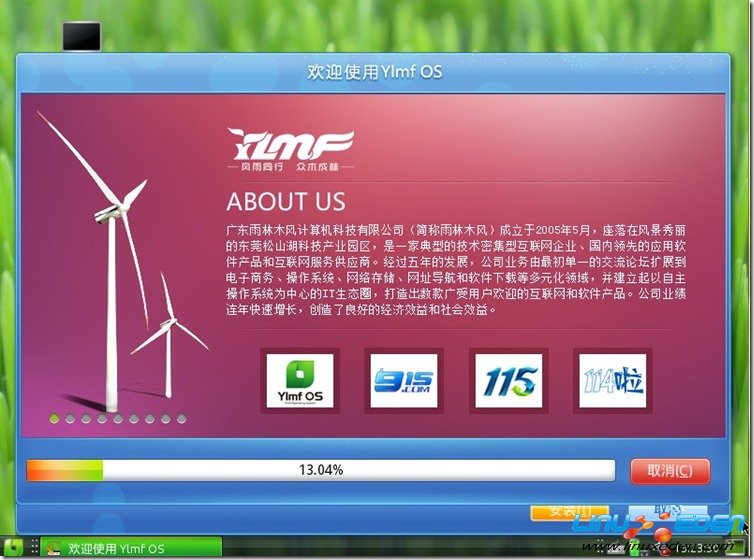
Task: Select the ninth, last slide indicator dot
Action: [181, 419]
